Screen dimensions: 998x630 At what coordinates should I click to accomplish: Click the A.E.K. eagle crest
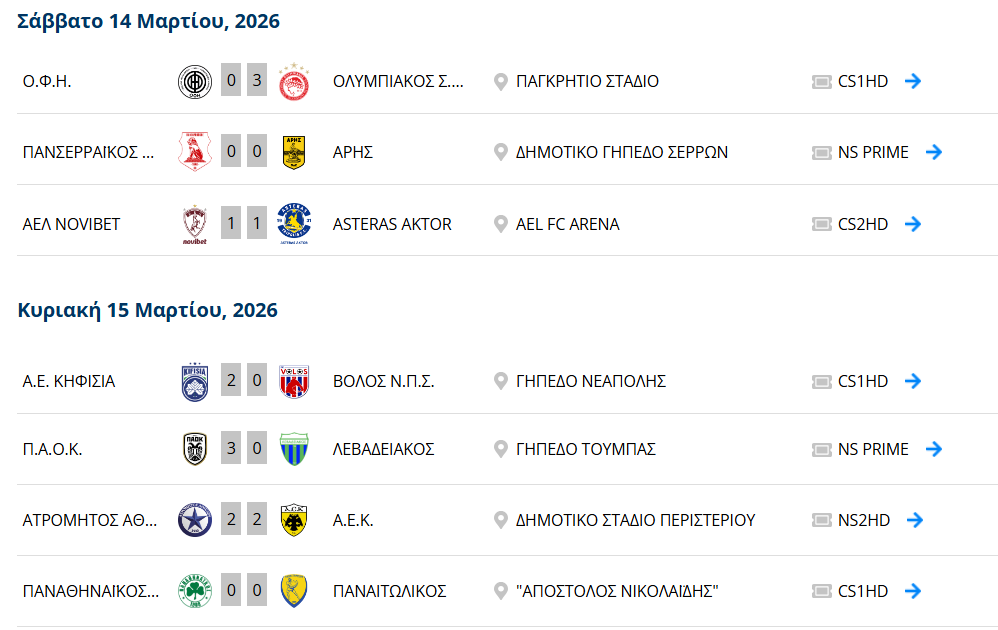coord(294,520)
